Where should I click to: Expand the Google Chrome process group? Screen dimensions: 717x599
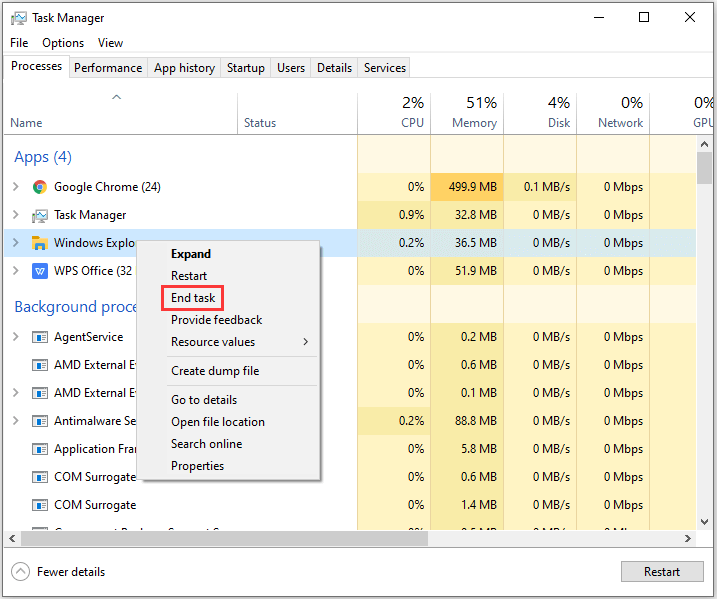(x=16, y=187)
